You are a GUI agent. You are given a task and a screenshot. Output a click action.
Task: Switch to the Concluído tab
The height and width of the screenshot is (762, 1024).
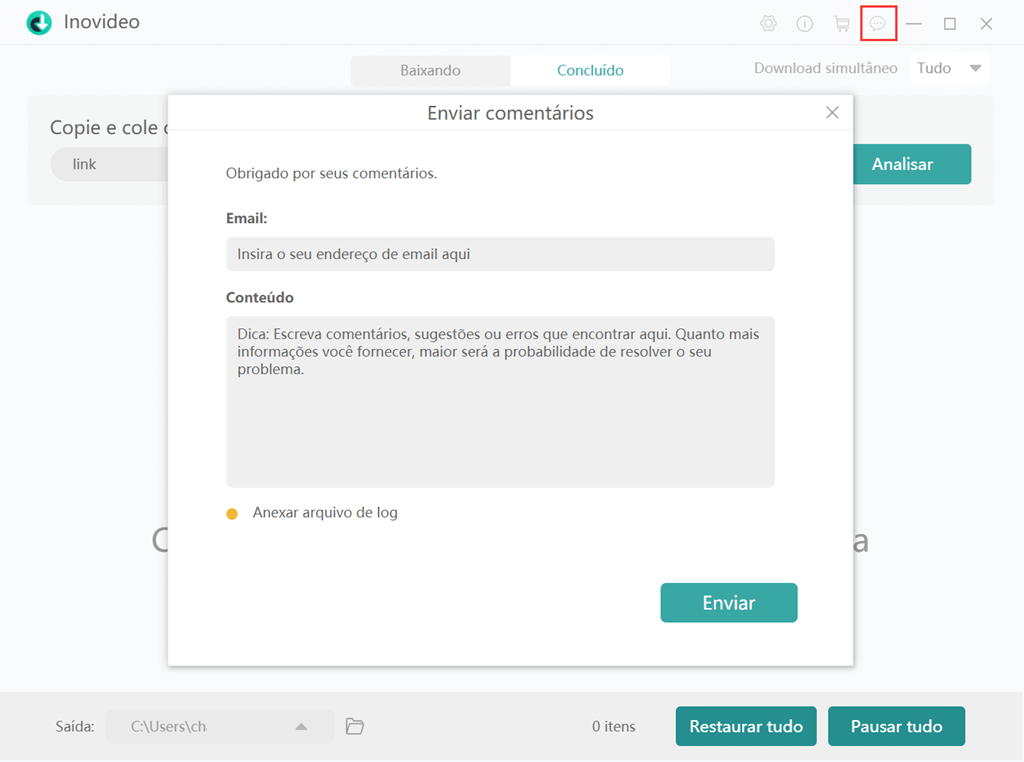tap(590, 71)
